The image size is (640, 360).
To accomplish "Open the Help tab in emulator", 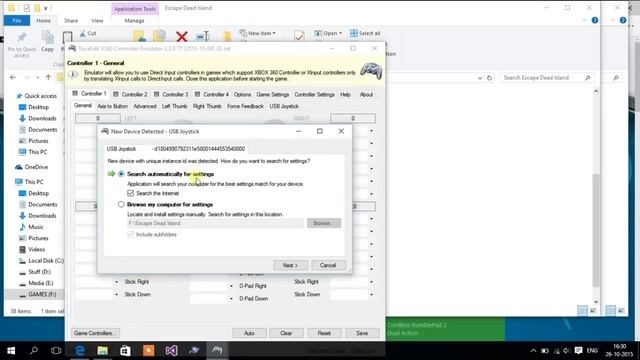I will tap(345, 94).
